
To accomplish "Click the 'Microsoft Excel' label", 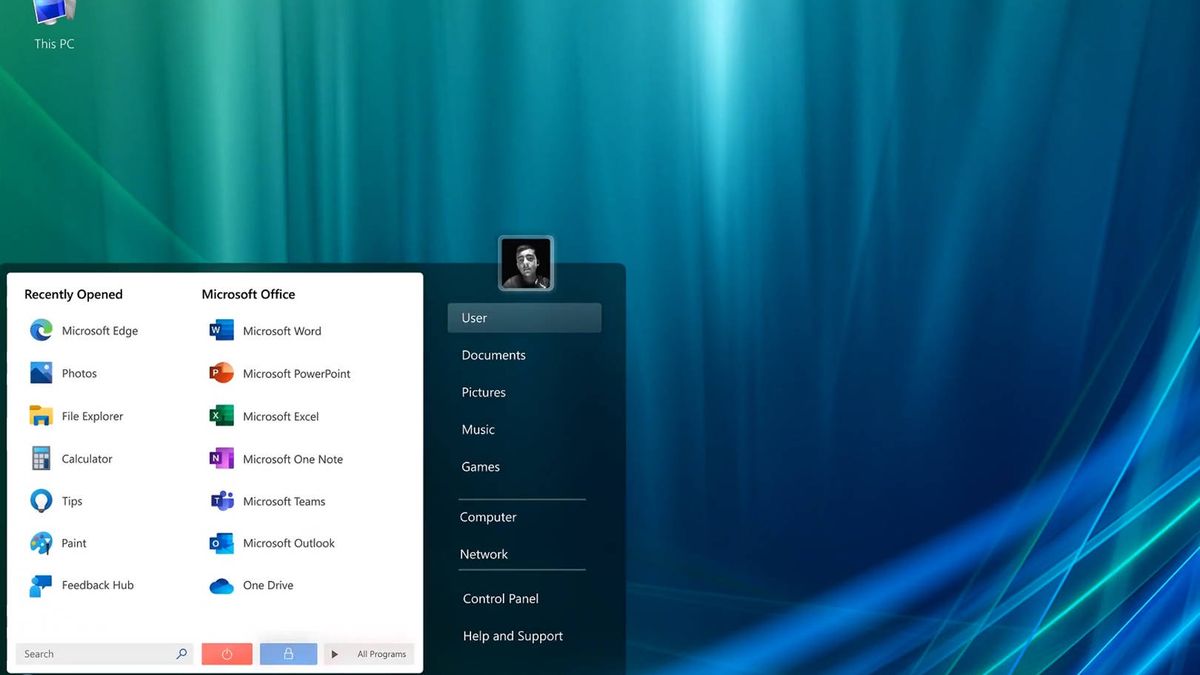I will [281, 416].
